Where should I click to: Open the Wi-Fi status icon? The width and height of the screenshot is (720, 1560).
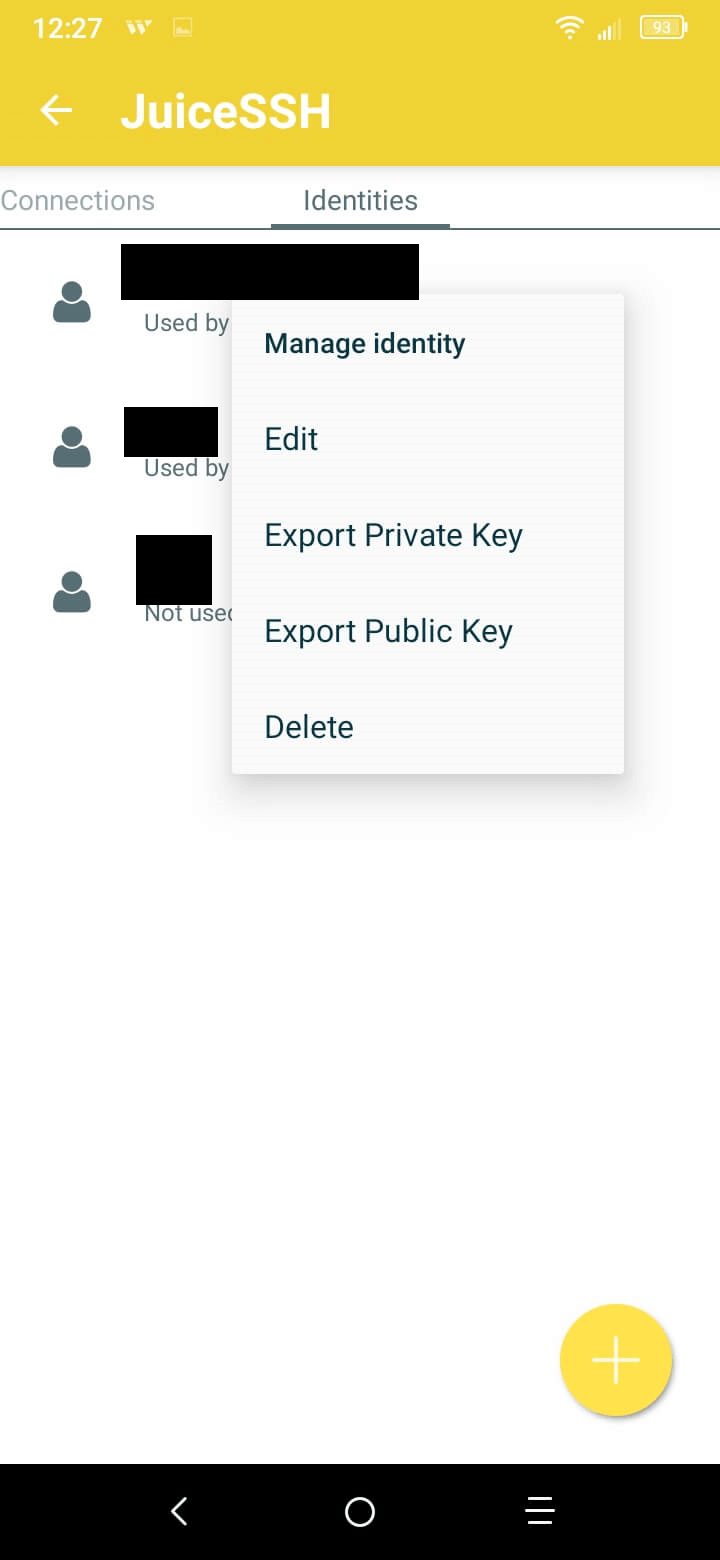click(x=570, y=29)
